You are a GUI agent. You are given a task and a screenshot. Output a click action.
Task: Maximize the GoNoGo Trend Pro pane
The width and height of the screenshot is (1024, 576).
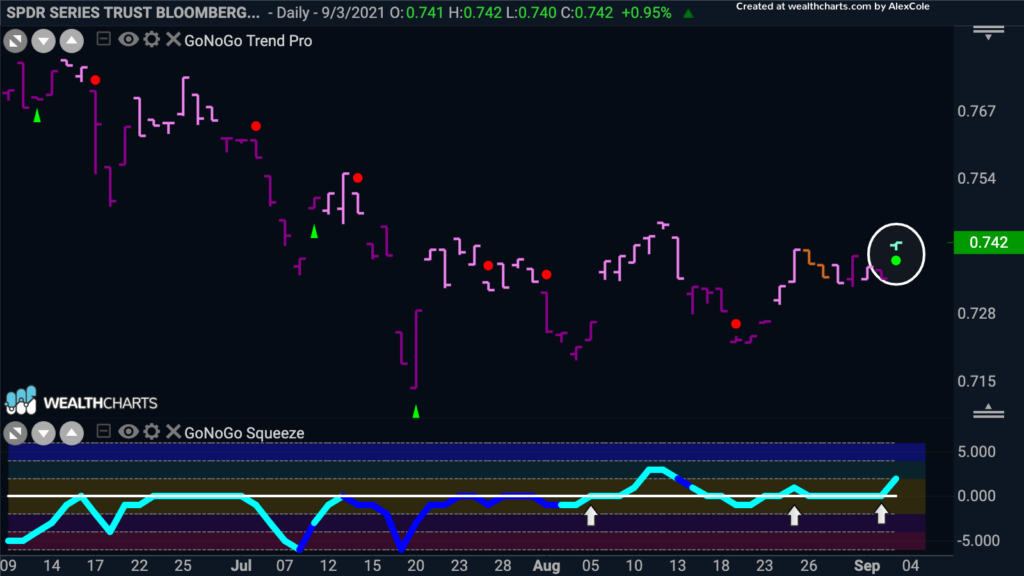(15, 41)
